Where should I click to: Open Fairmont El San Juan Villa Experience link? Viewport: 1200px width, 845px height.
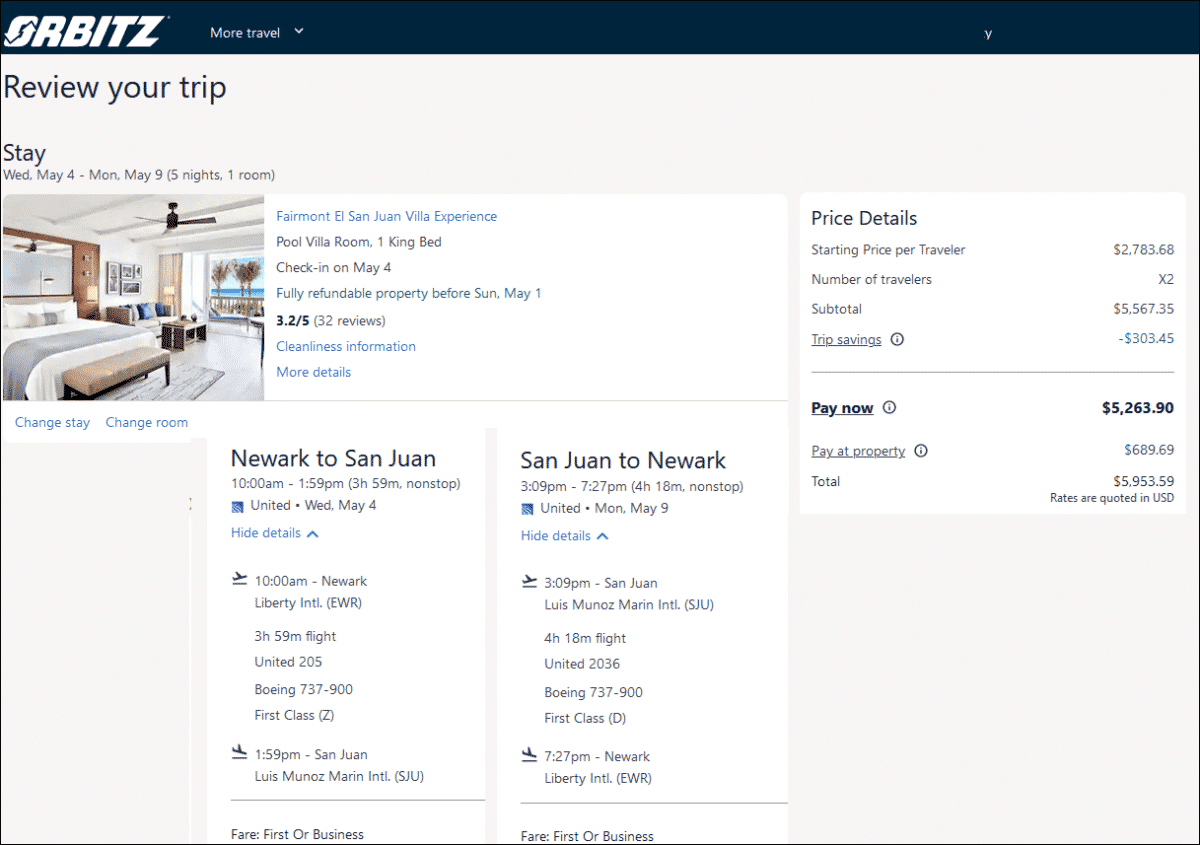pos(386,216)
